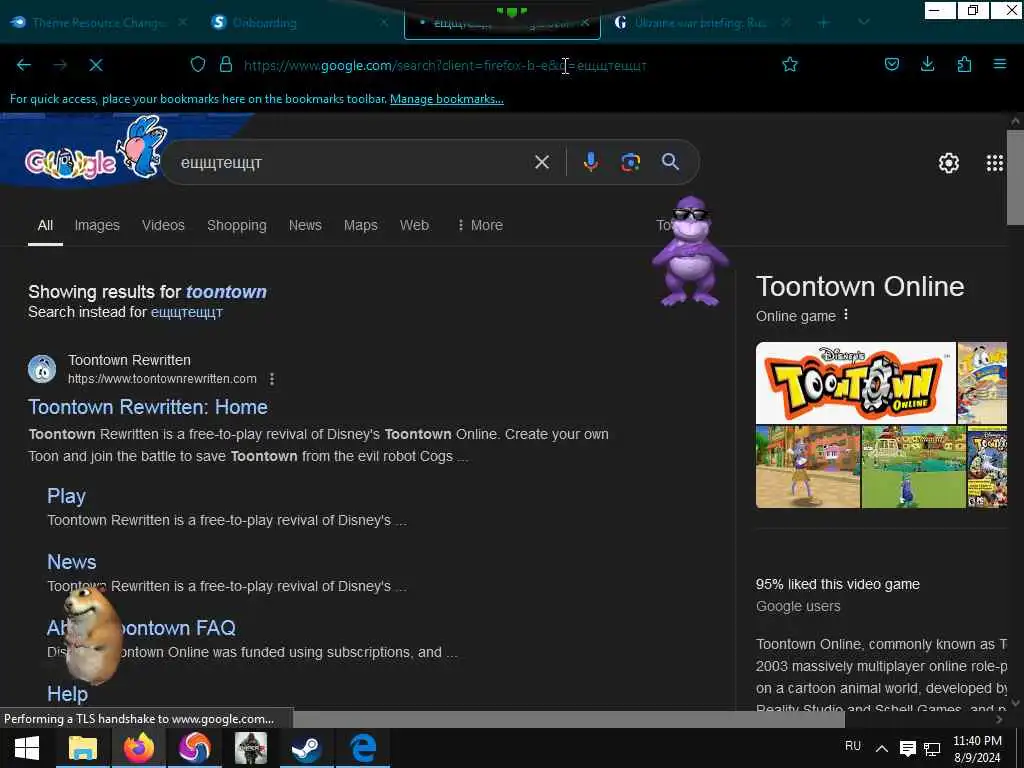The width and height of the screenshot is (1024, 768).
Task: List all open tabs
Action: coord(863,22)
